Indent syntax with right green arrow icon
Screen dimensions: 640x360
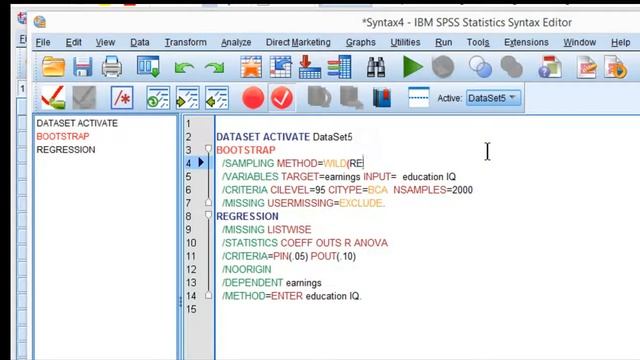pyautogui.click(x=187, y=98)
